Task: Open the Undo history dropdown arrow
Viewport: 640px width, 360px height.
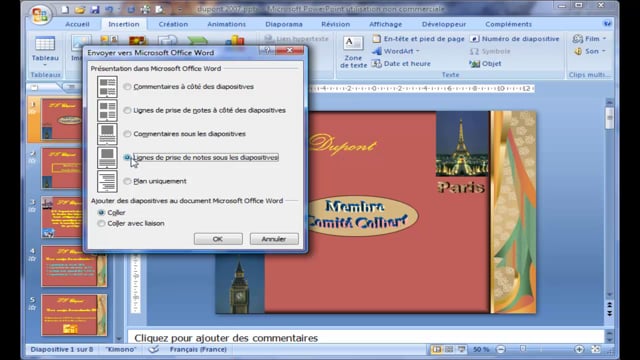Action: 119,9
